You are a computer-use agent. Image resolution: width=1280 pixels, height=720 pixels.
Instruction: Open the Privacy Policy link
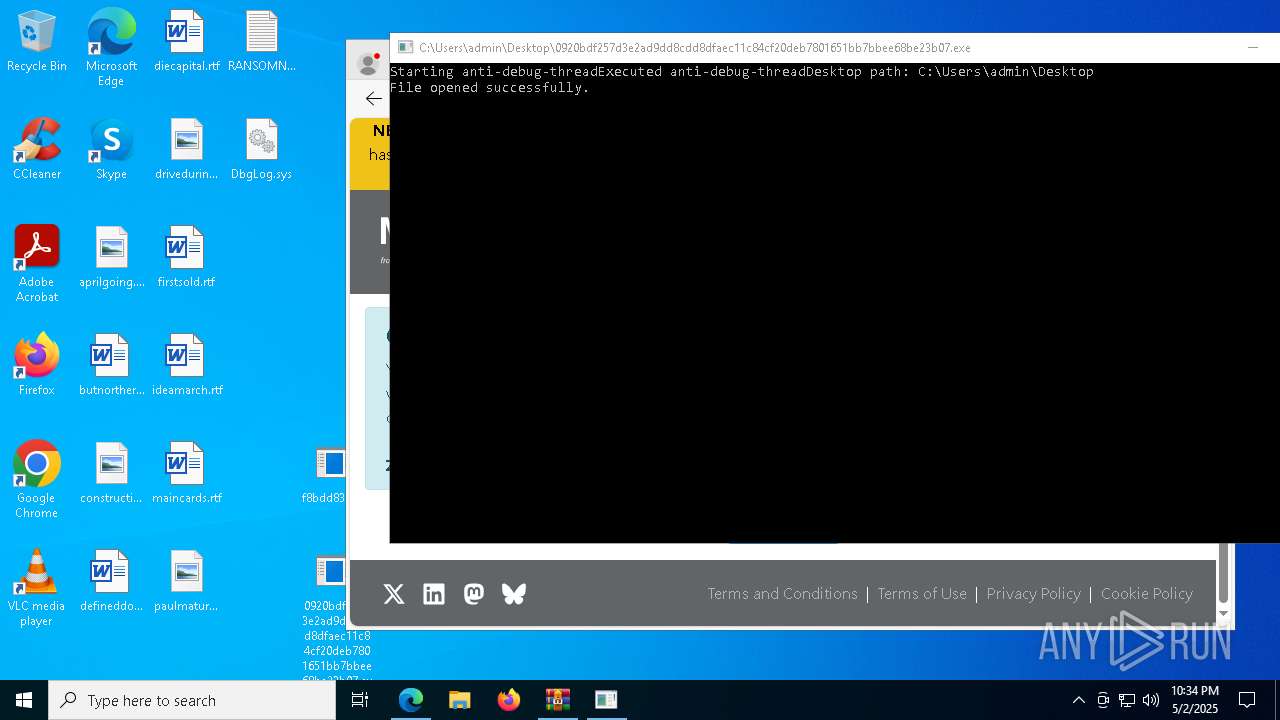[1033, 594]
